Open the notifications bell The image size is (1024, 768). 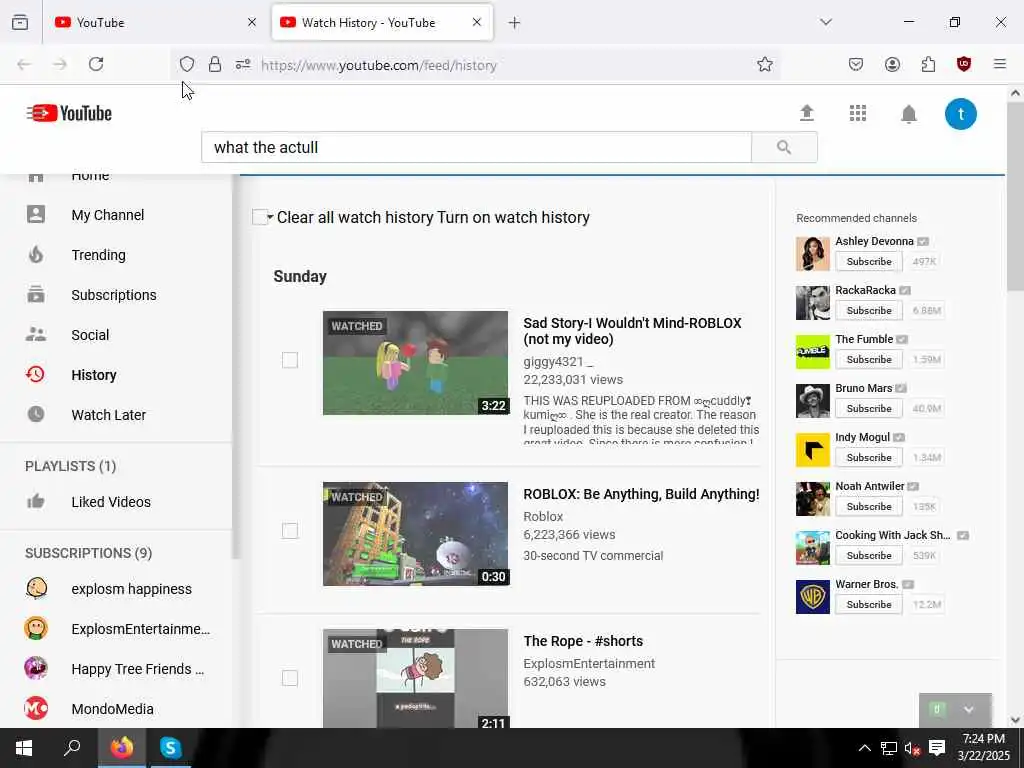(908, 114)
